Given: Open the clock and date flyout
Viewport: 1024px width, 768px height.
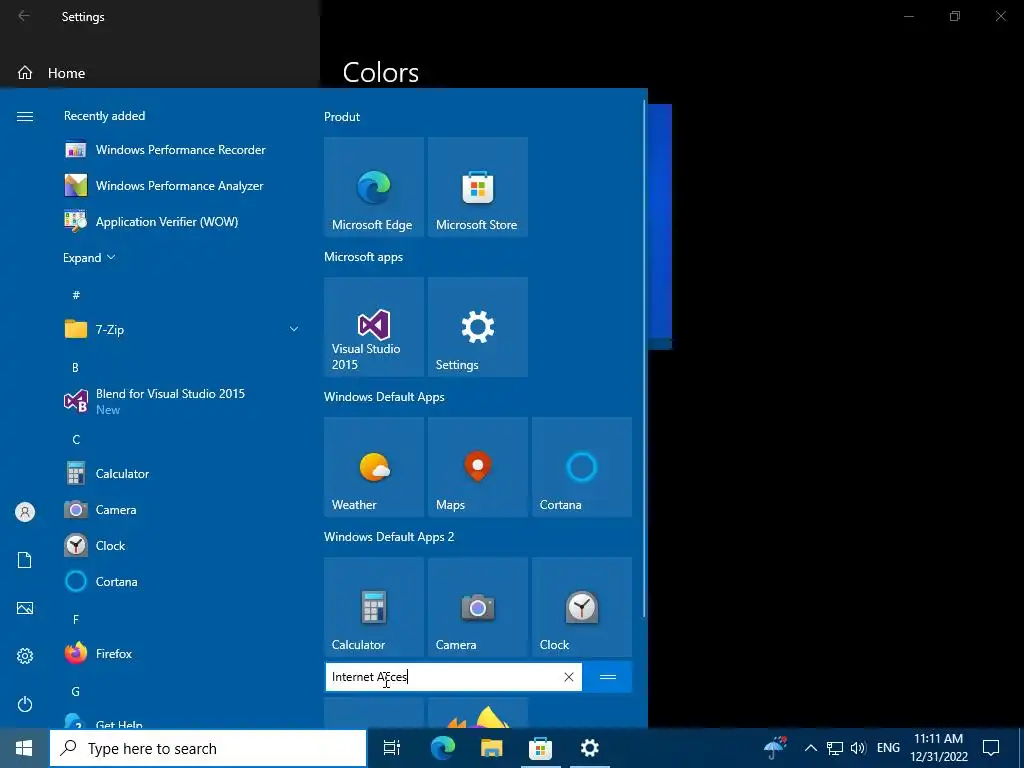Looking at the screenshot, I should (938, 748).
